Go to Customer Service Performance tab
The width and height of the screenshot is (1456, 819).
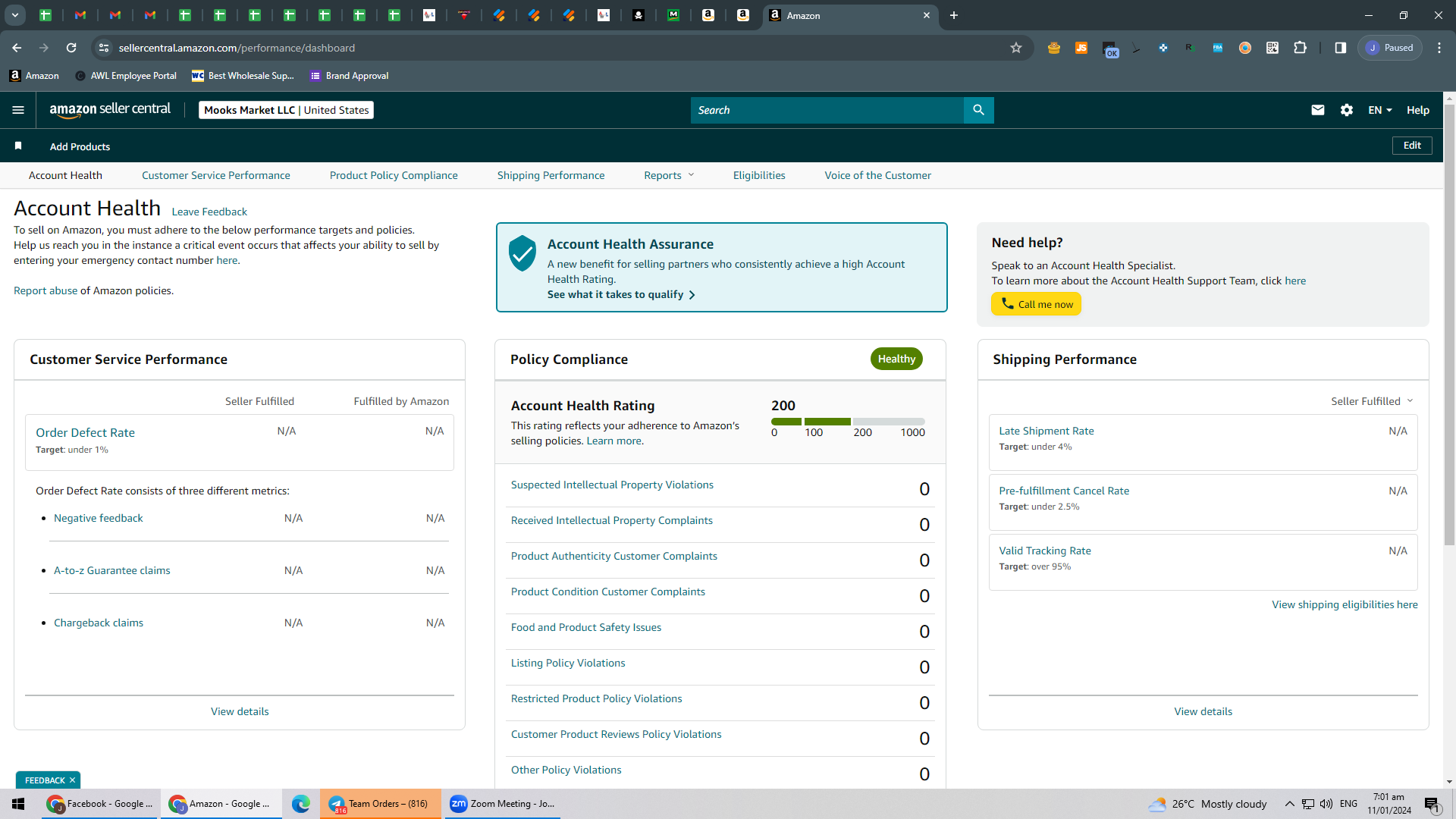click(x=215, y=175)
